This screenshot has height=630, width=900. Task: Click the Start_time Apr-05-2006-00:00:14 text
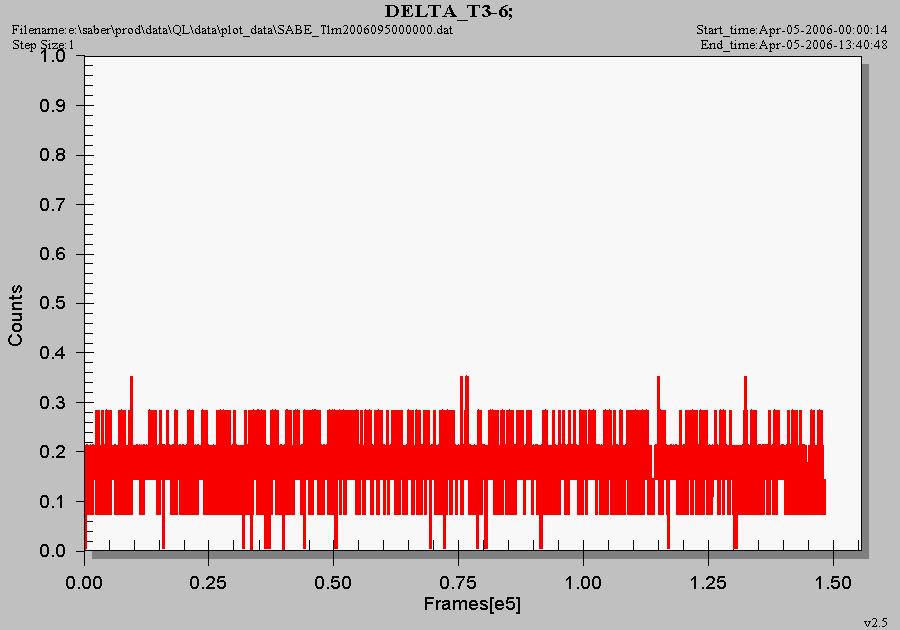(792, 30)
